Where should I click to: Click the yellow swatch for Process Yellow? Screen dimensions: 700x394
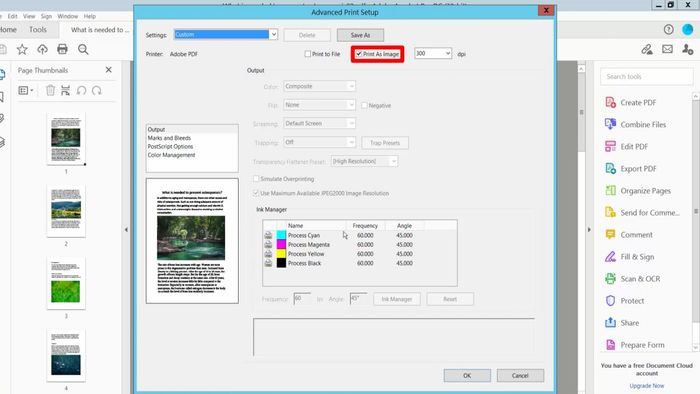(281, 254)
